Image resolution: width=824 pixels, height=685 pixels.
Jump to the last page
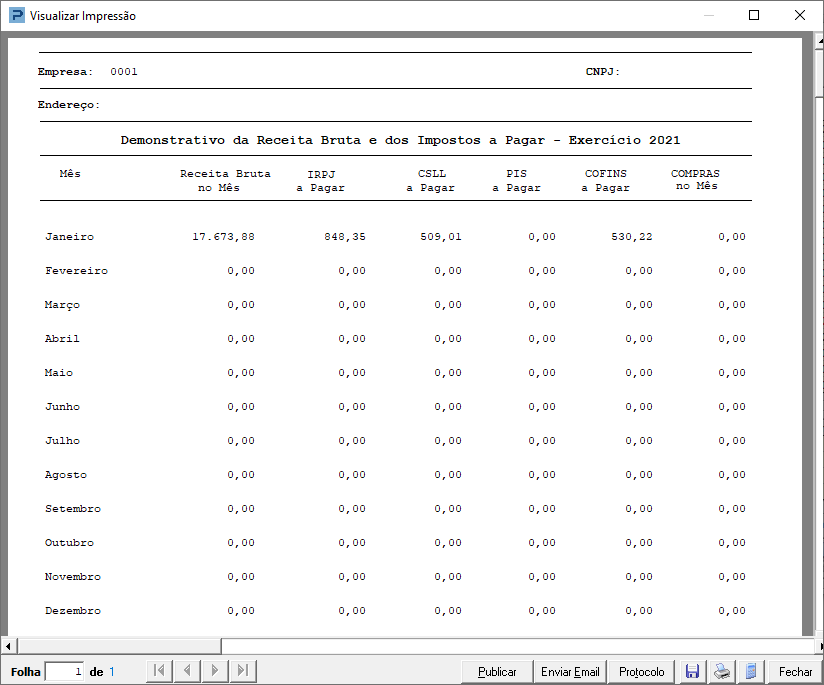tap(243, 670)
